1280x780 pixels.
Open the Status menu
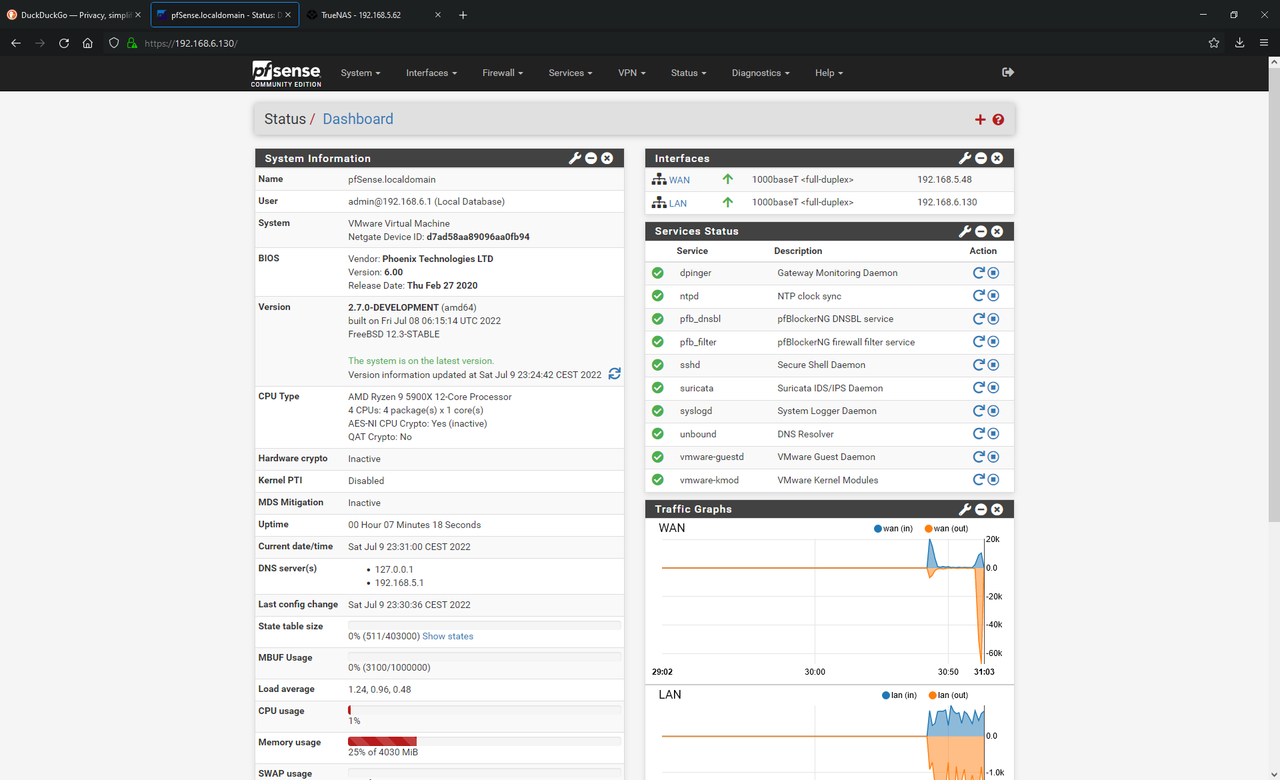688,73
